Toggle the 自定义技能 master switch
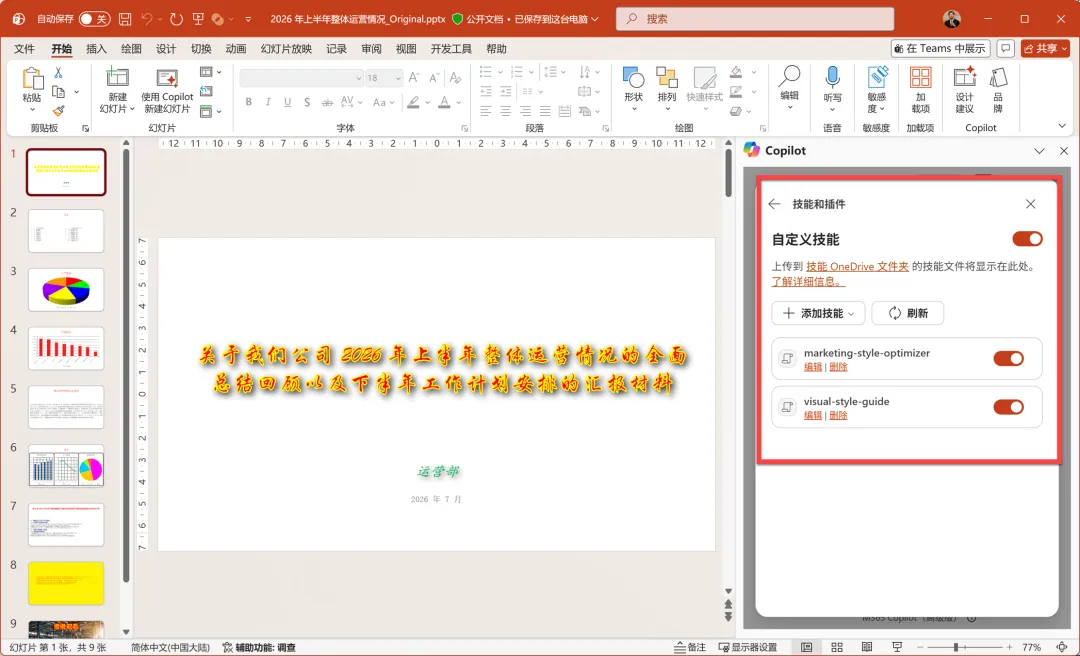Screen dimensions: 1080x656 pos(1027,239)
